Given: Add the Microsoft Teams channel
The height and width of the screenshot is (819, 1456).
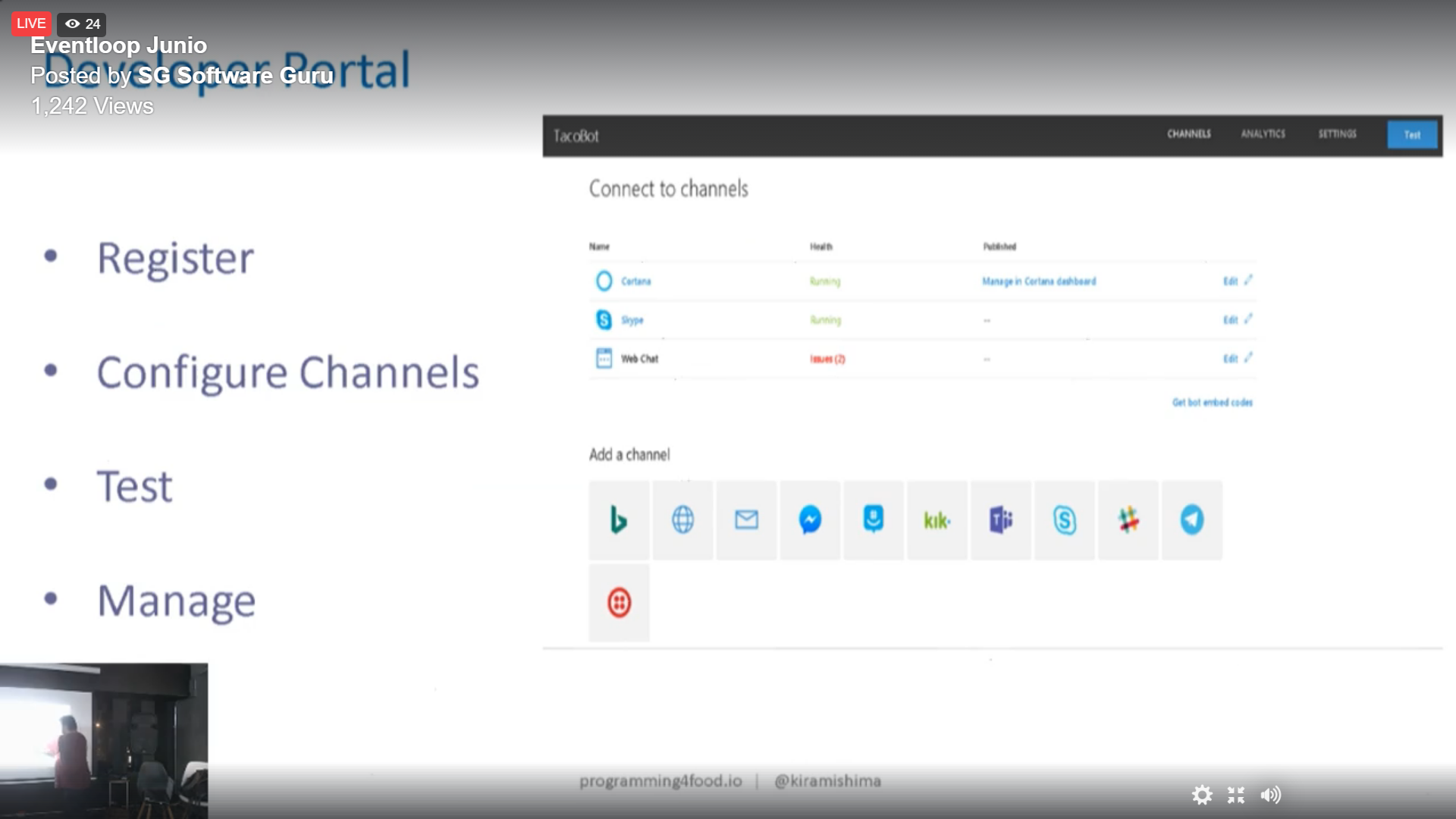Looking at the screenshot, I should [1001, 520].
